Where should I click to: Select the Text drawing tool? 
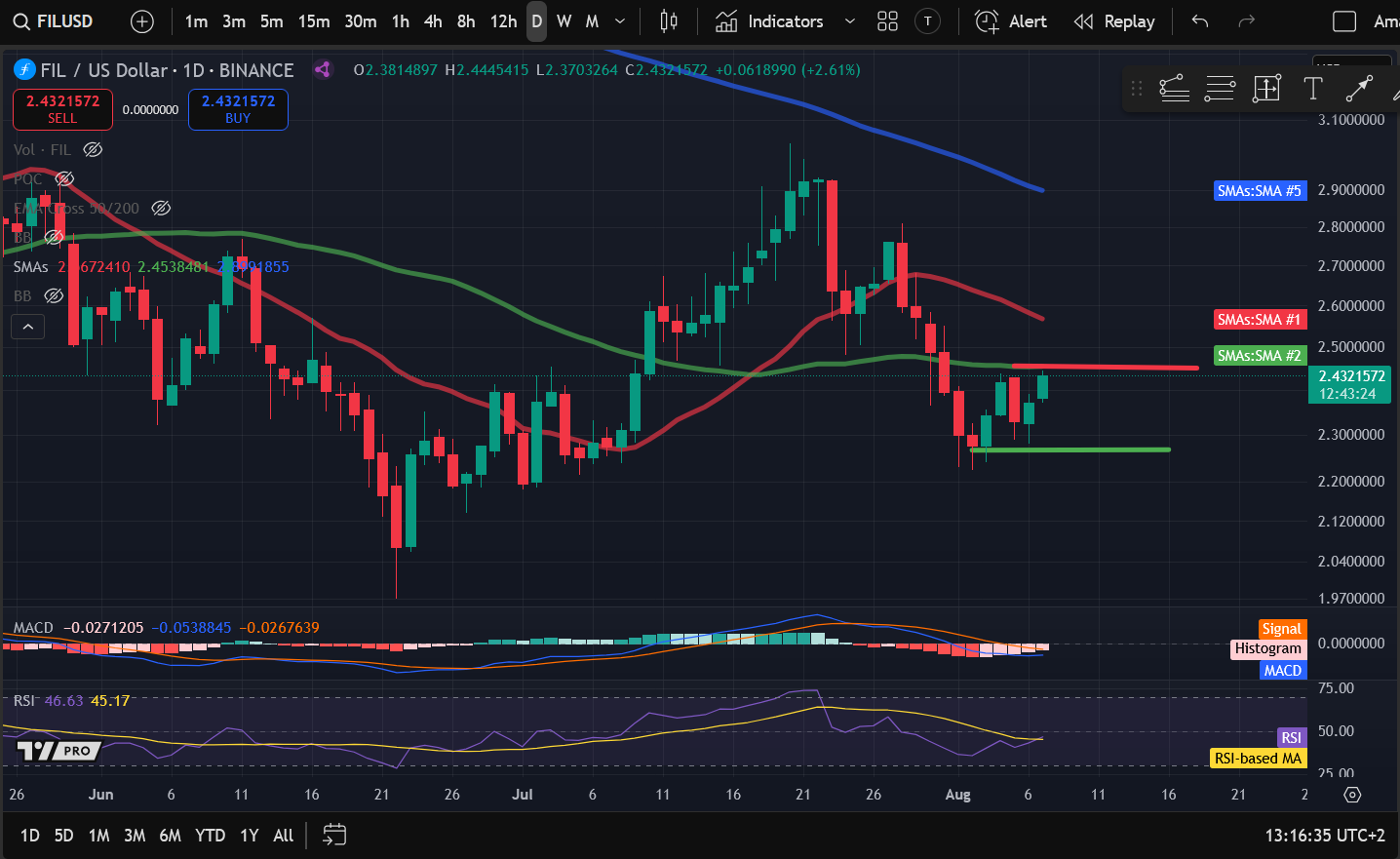click(1313, 89)
